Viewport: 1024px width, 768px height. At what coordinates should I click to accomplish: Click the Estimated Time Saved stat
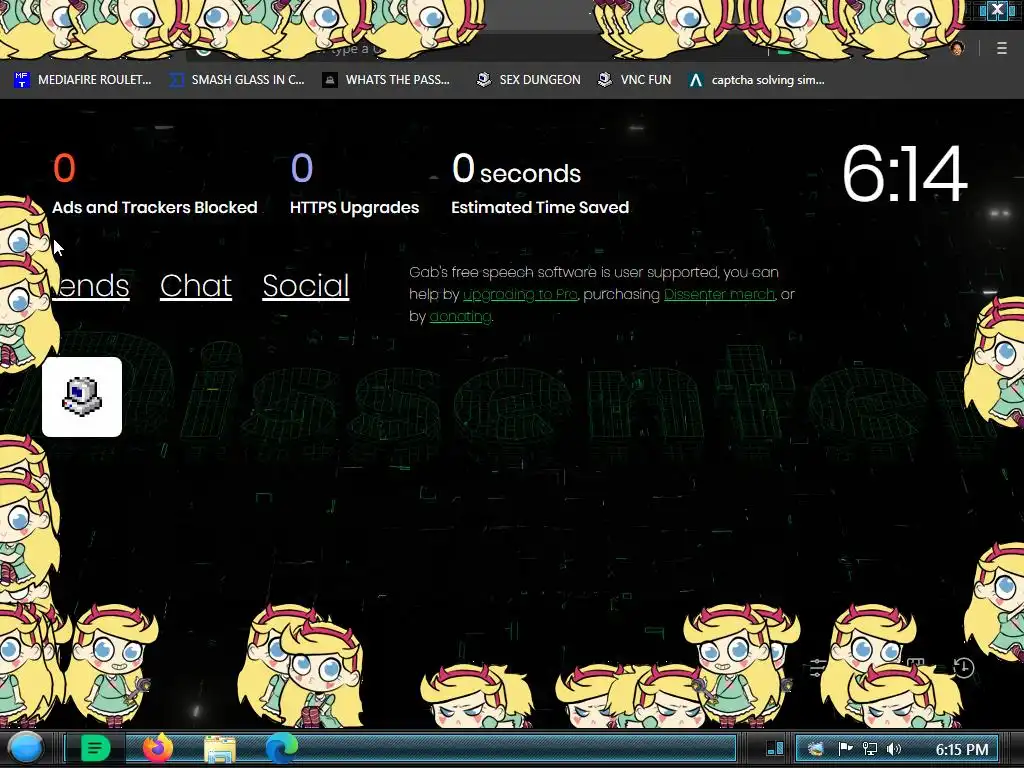click(540, 184)
